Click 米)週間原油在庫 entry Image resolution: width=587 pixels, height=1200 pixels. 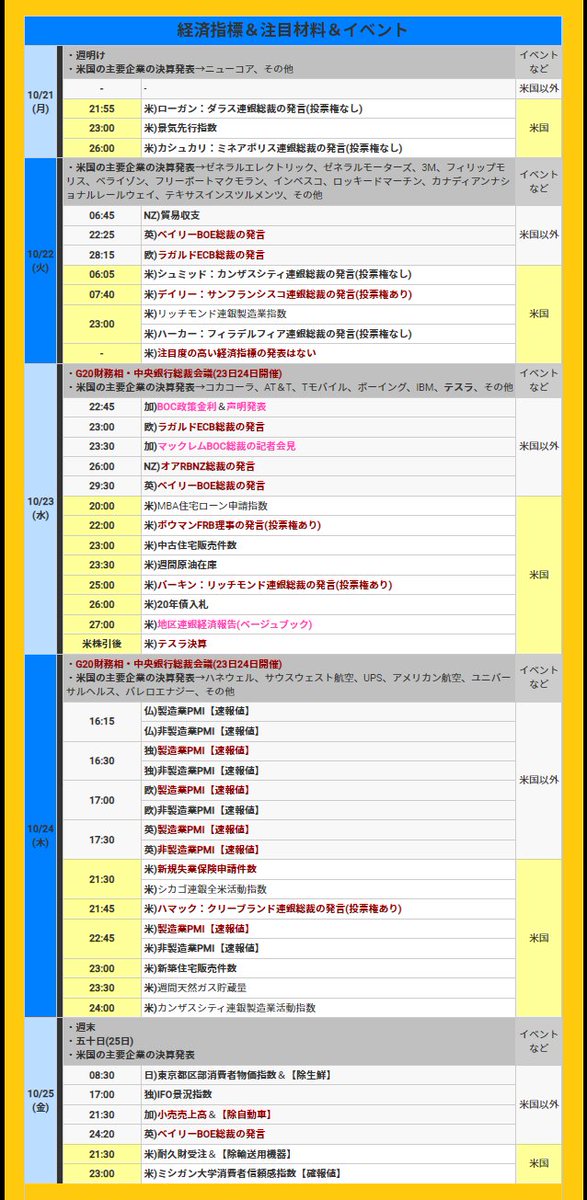point(328,565)
